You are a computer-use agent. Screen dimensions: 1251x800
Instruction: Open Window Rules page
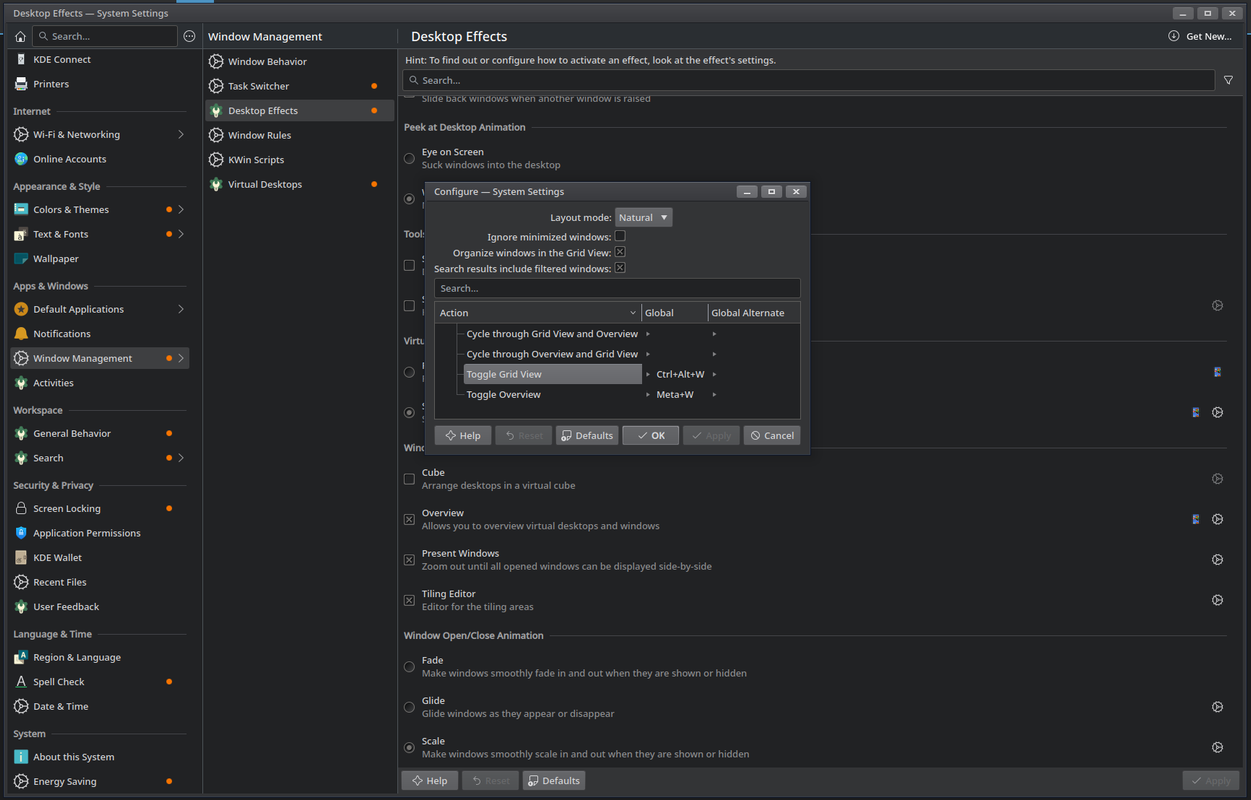(x=300, y=135)
